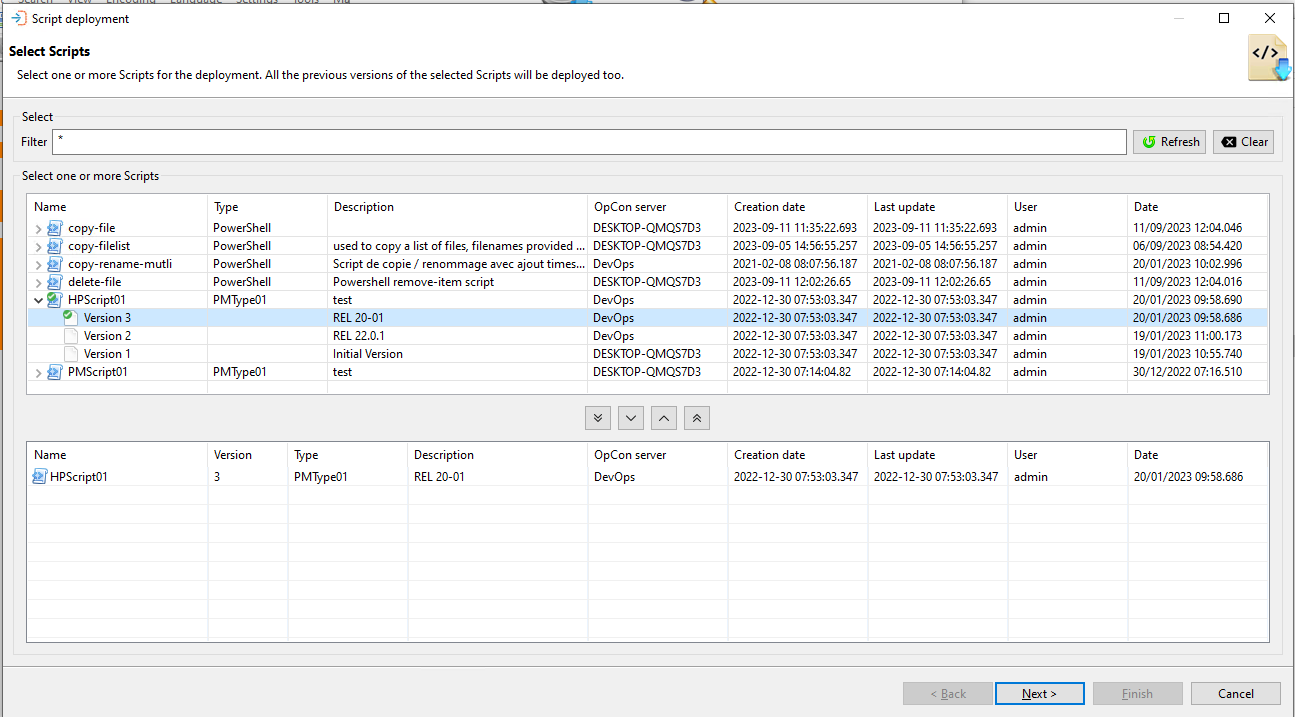This screenshot has height=717, width=1295.
Task: Click the copy-filelist script icon
Action: tap(55, 246)
